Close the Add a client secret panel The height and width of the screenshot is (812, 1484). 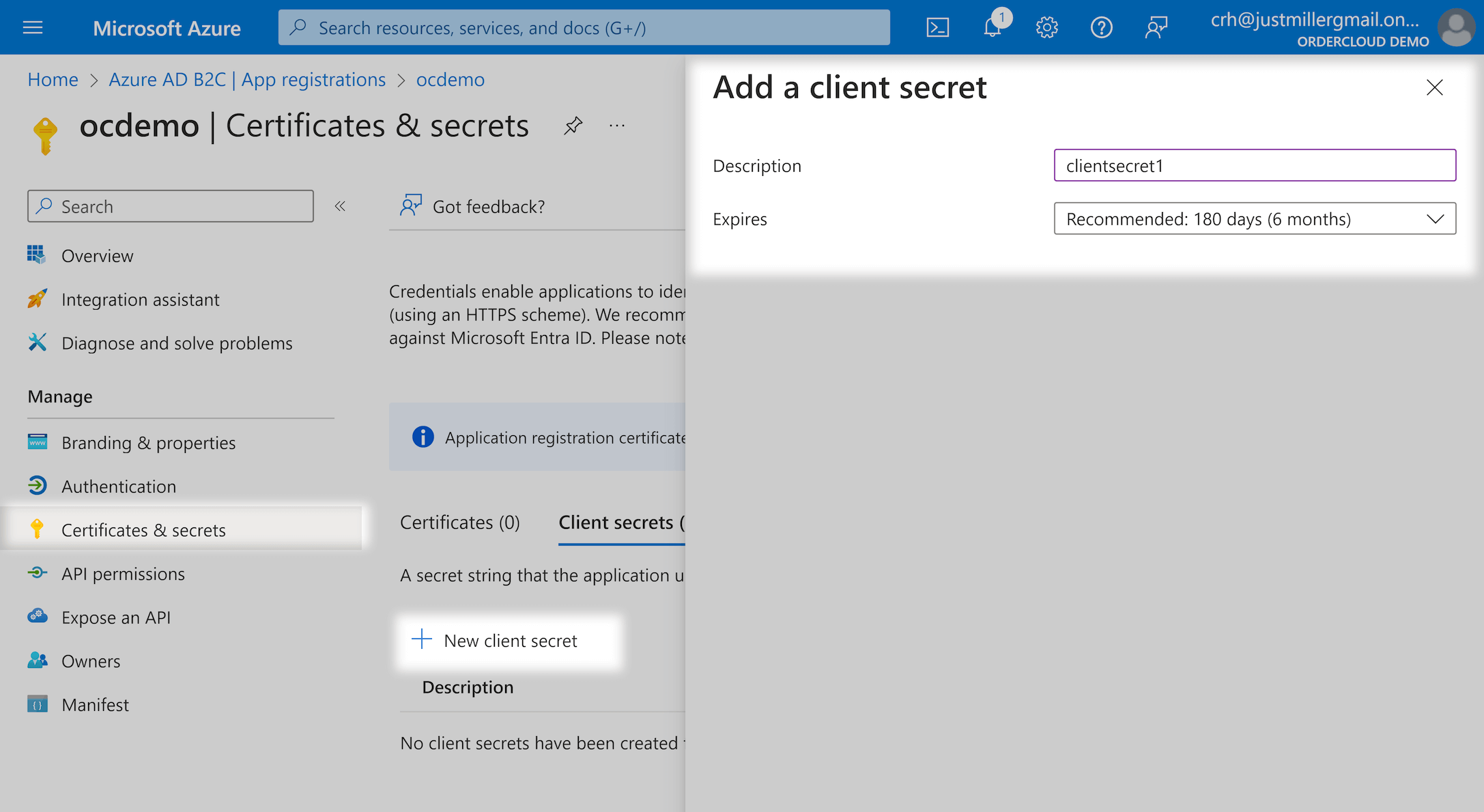1434,87
